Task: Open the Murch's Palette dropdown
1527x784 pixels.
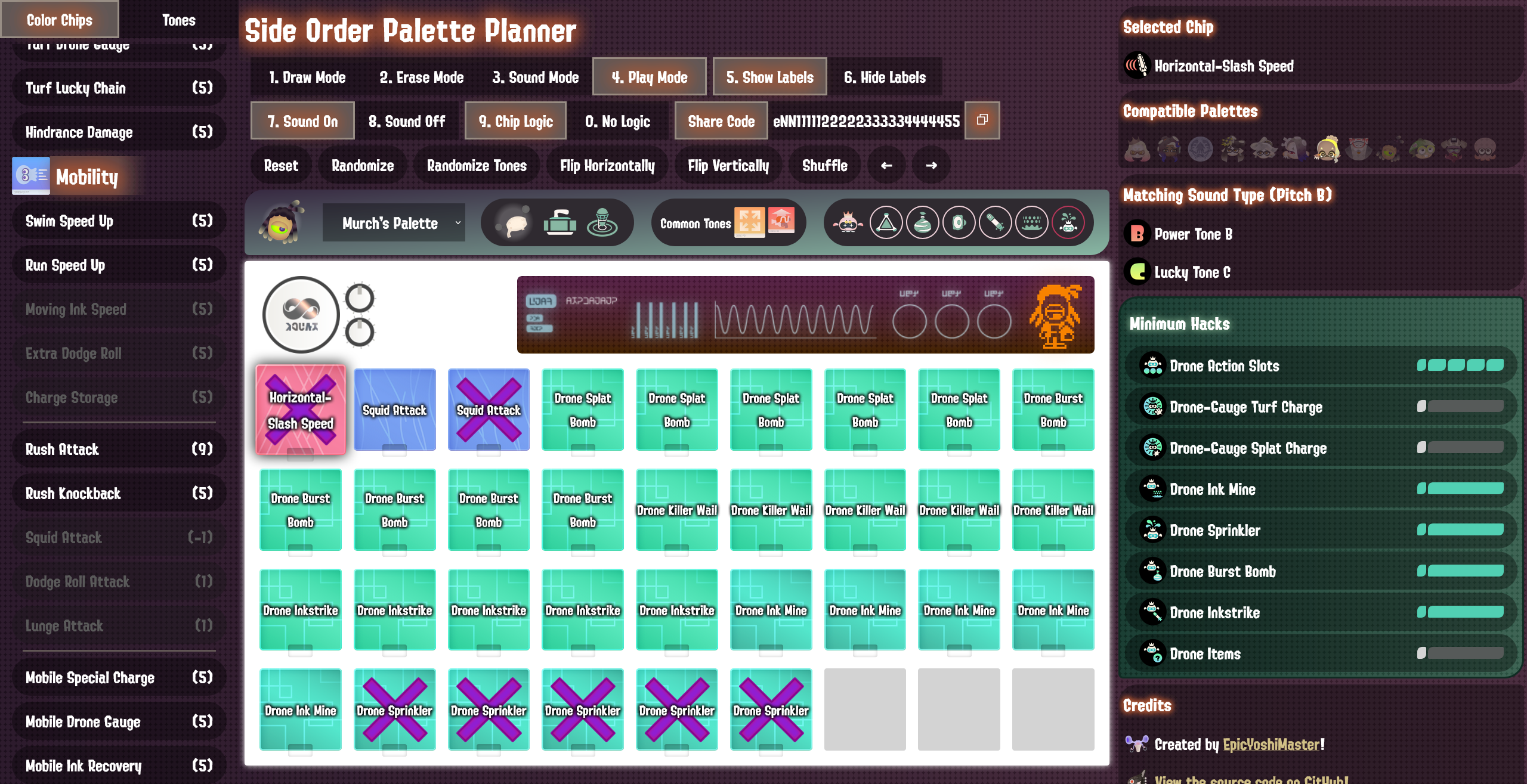Action: [394, 223]
